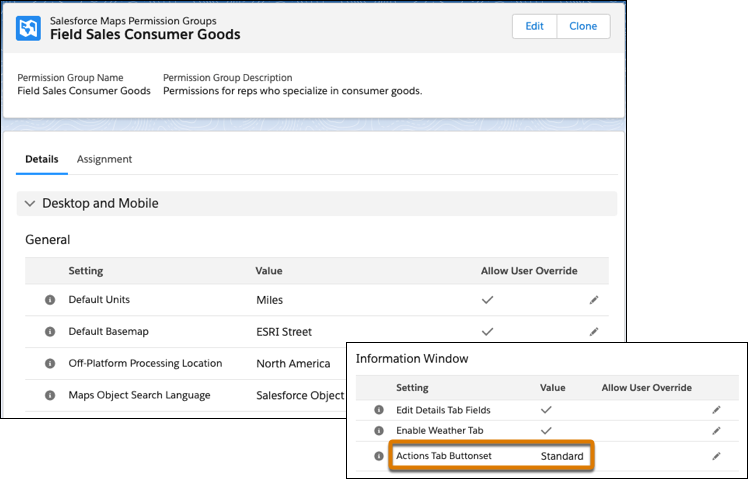Click pencil icon for Edit Details Tab Fields
Viewport: 749px width, 479px height.
[716, 410]
